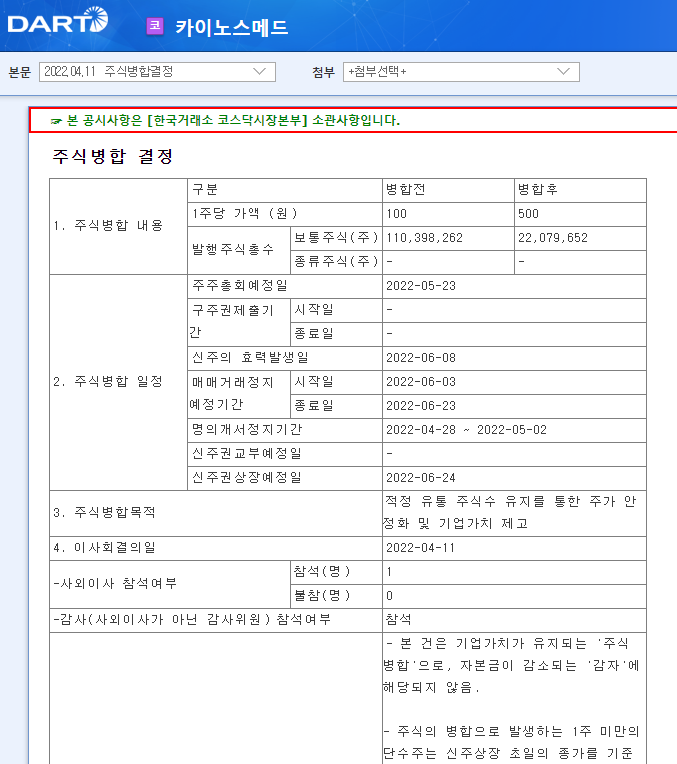Click the 4. 이사회결의일 label
The width and height of the screenshot is (677, 764).
click(x=104, y=548)
